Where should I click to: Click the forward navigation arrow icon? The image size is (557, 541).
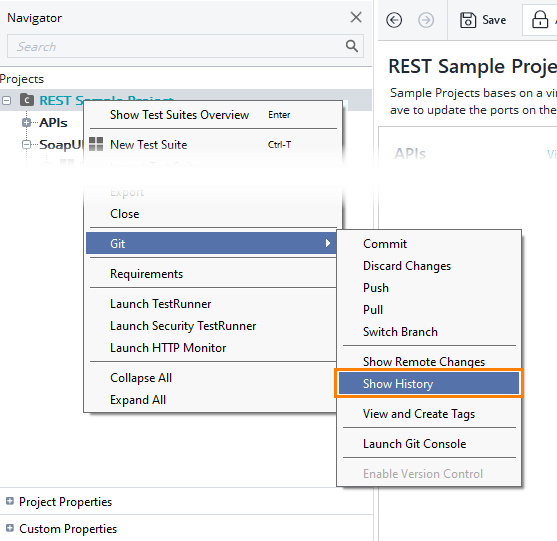pyautogui.click(x=426, y=20)
